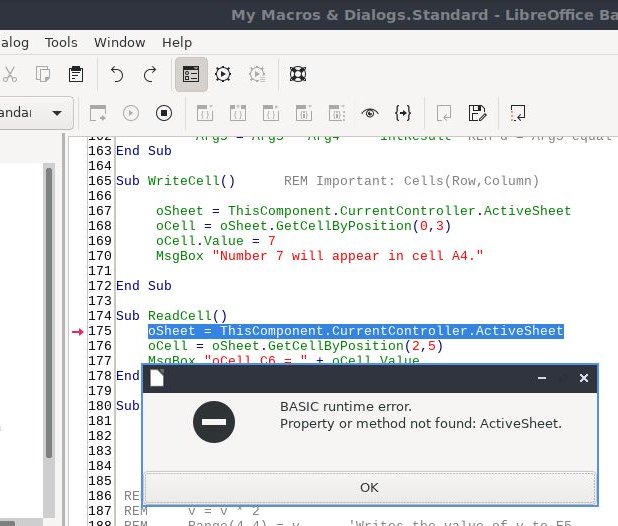The width and height of the screenshot is (618, 526).
Task: Redo the last undone edit
Action: (150, 74)
